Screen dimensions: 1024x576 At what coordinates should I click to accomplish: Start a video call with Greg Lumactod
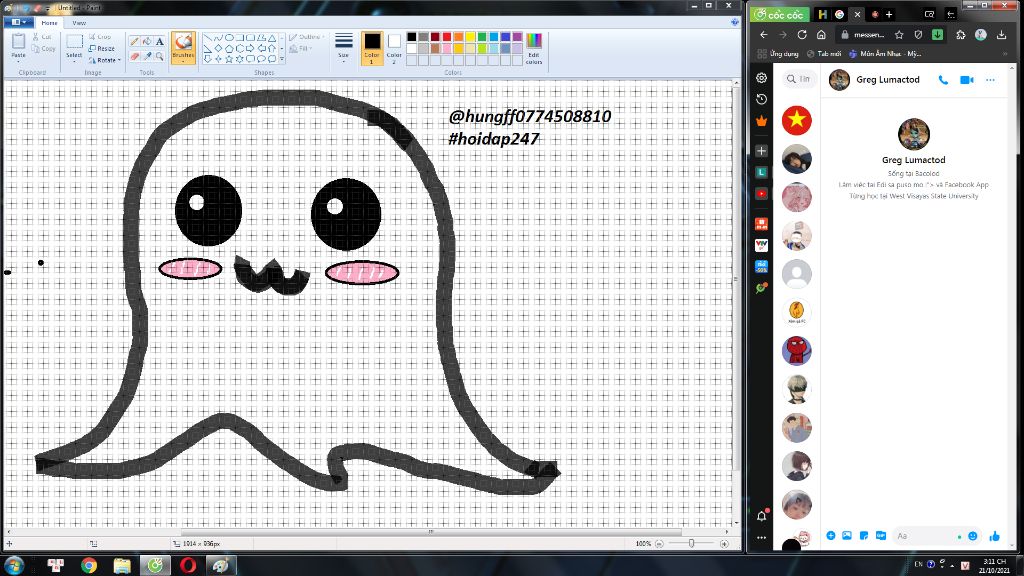pos(967,80)
